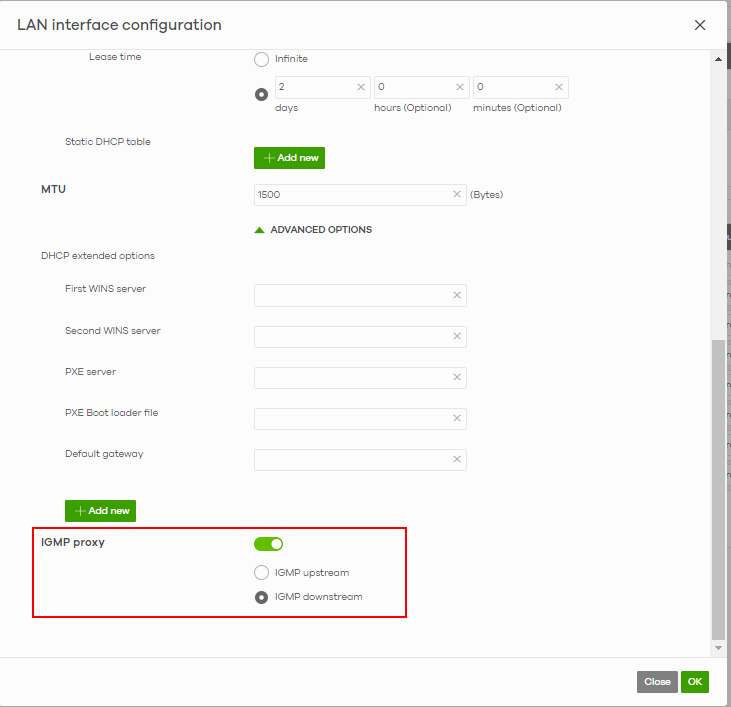This screenshot has height=707, width=731.
Task: Clear the days lease time field
Action: 360,88
